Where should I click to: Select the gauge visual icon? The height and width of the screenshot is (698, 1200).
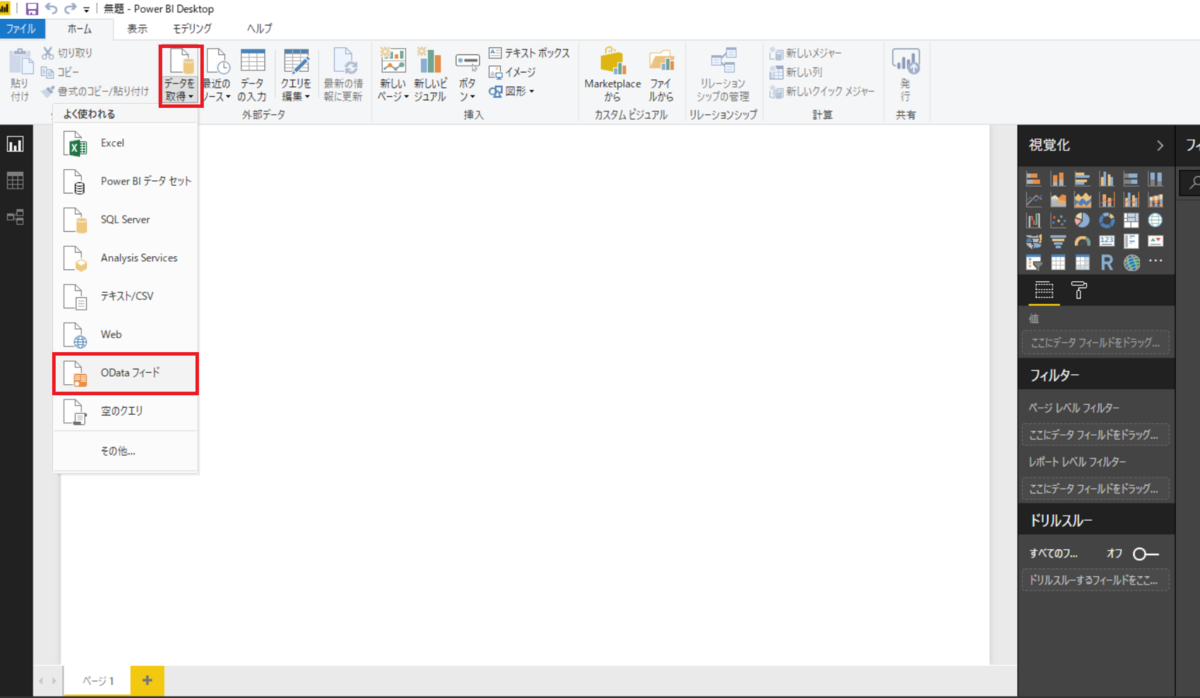1083,241
